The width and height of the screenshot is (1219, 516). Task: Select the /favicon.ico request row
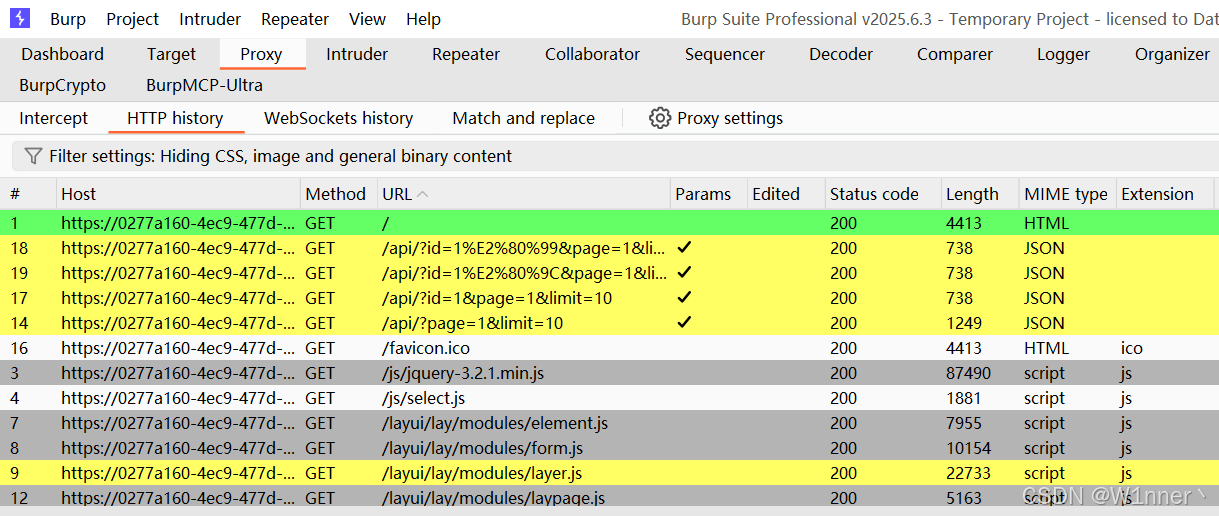pyautogui.click(x=609, y=348)
